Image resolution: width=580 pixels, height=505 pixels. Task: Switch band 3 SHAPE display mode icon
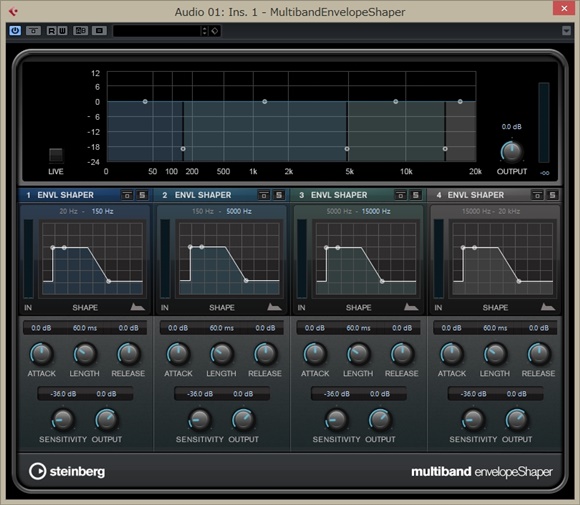coord(411,307)
